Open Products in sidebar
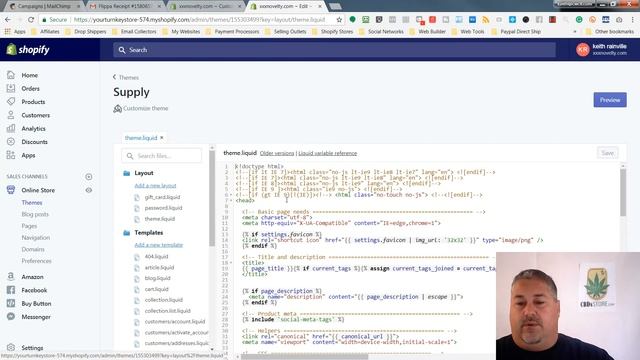The height and width of the screenshot is (360, 640). [x=33, y=102]
